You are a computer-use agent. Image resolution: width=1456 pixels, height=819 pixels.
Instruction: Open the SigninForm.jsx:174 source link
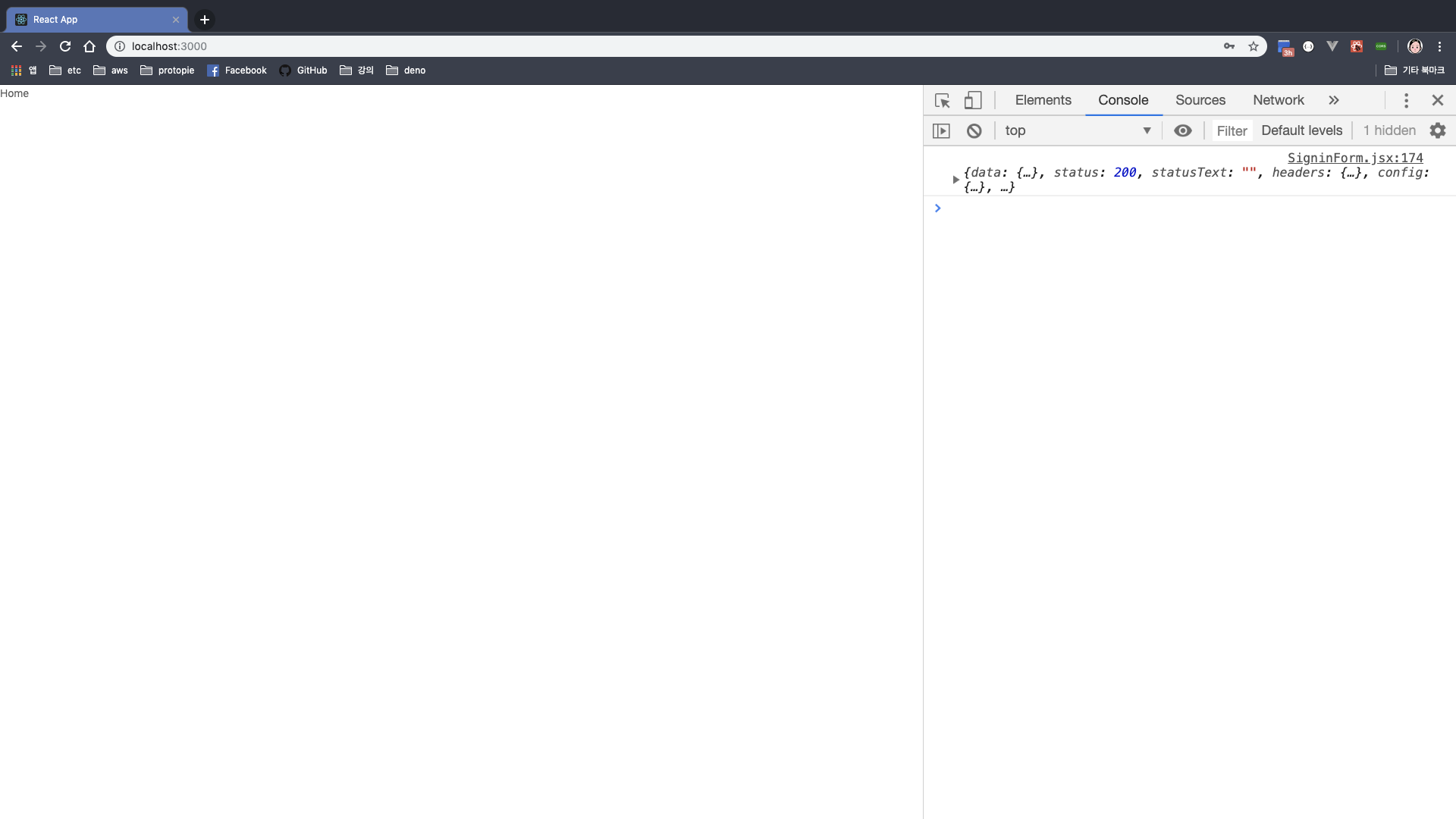pos(1354,158)
